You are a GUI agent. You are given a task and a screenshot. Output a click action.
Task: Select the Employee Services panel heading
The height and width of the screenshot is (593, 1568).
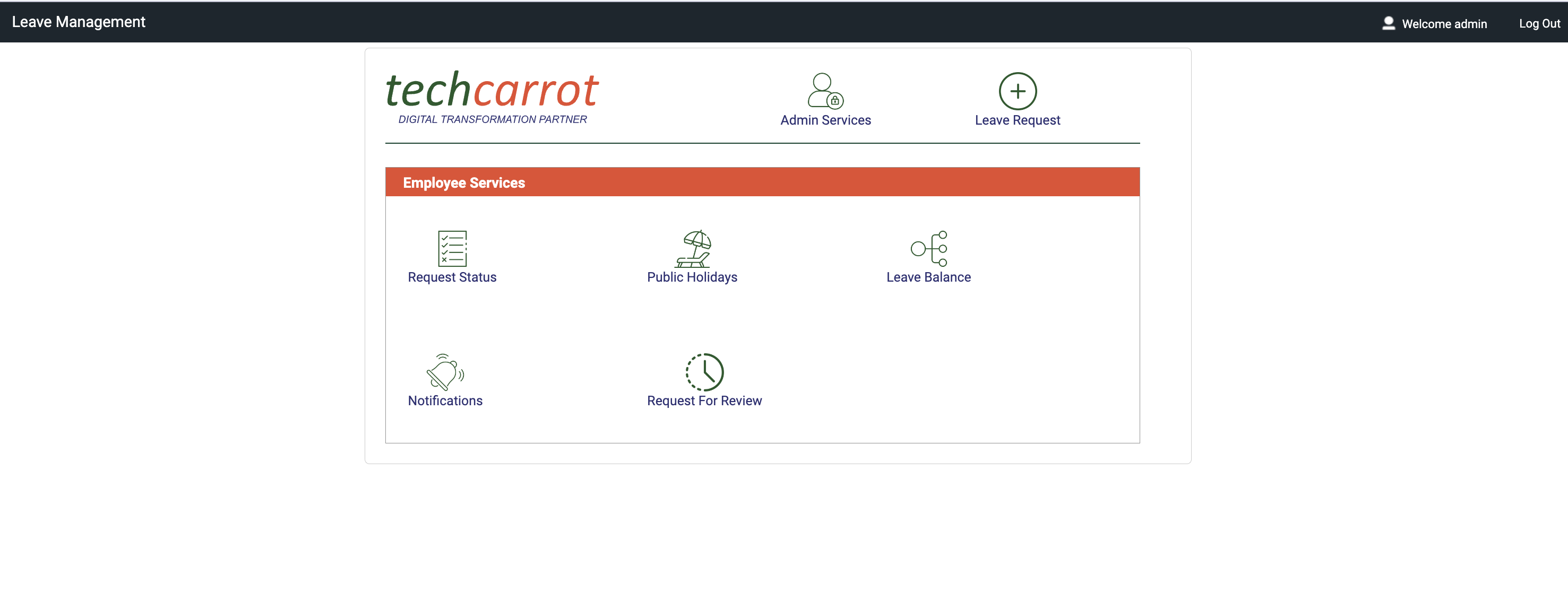[463, 182]
